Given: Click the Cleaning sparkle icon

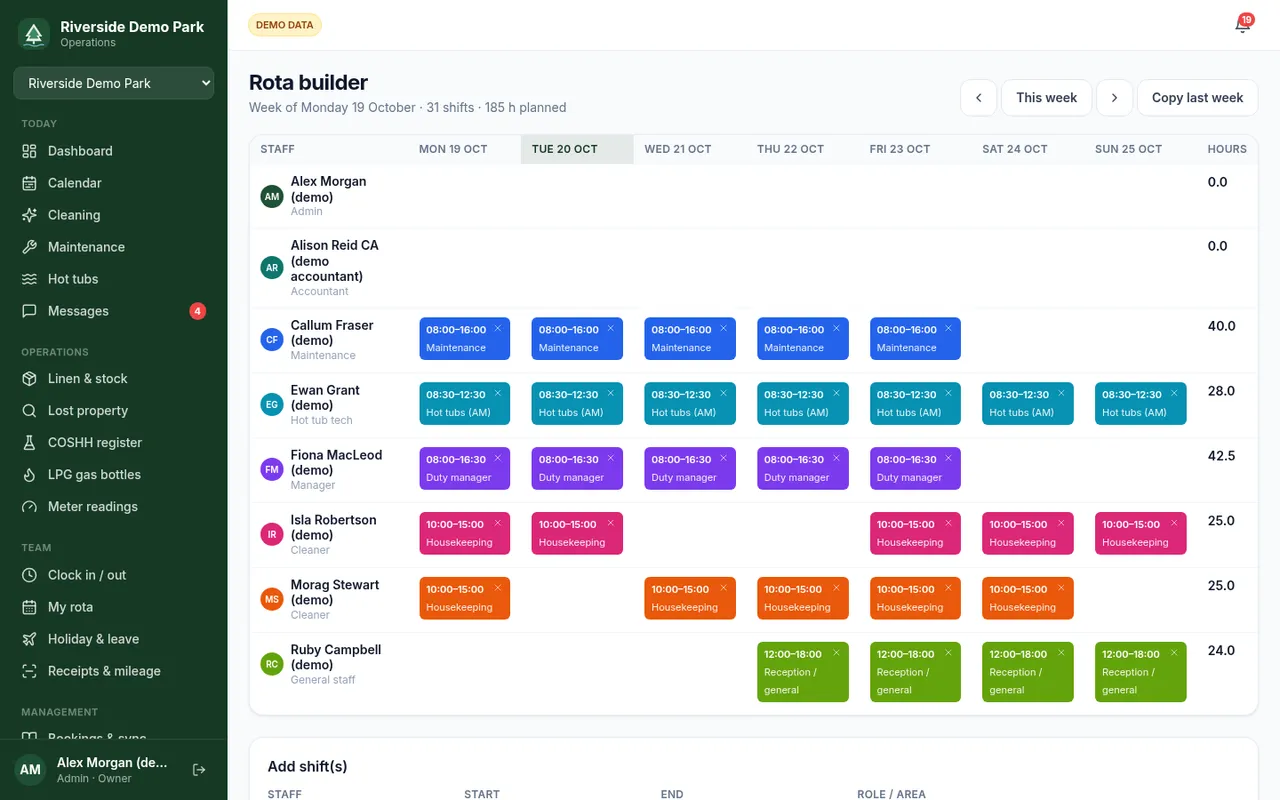Looking at the screenshot, I should point(29,215).
